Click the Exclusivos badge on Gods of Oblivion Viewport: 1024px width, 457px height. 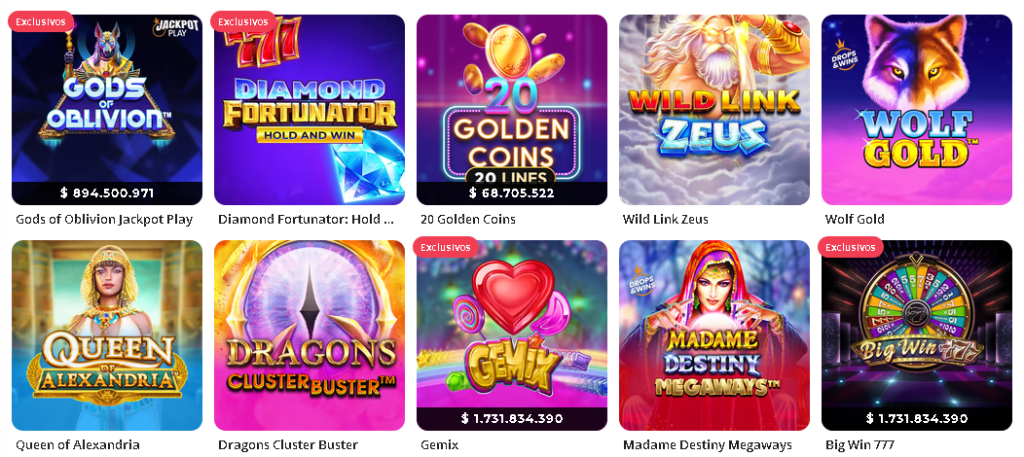[40, 22]
